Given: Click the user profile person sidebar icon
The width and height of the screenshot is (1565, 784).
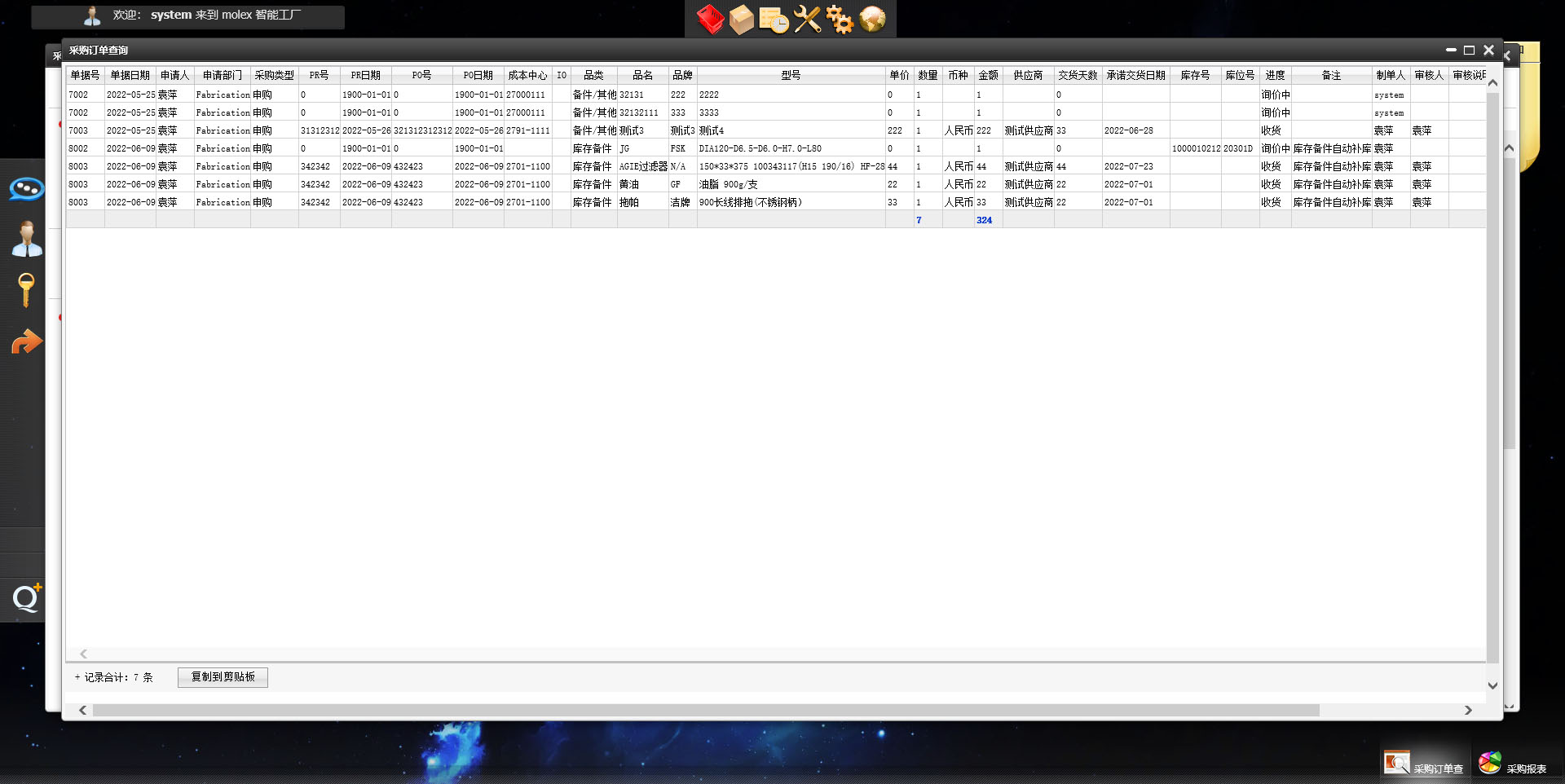Looking at the screenshot, I should (26, 240).
